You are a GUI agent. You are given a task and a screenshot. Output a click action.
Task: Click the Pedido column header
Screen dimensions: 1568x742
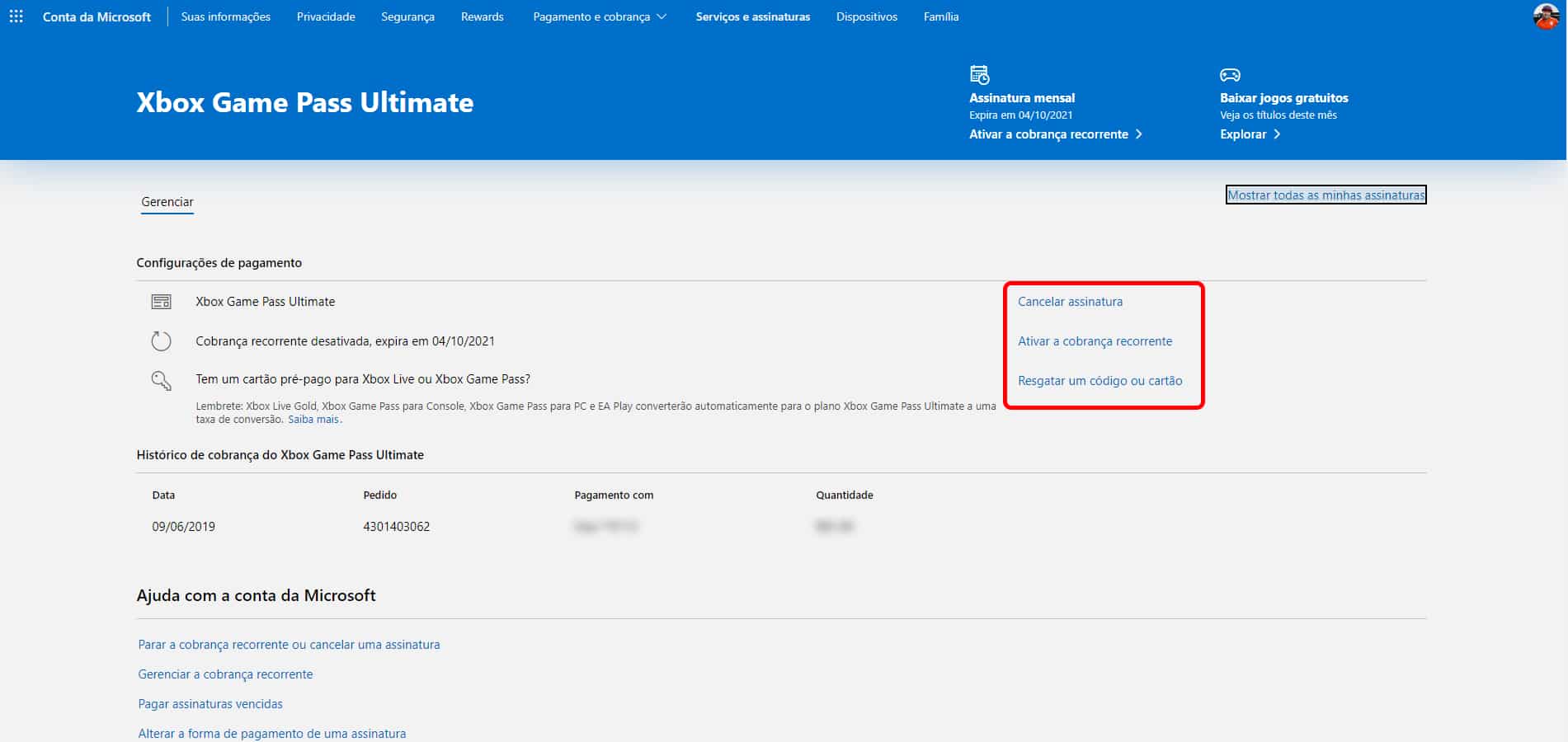point(380,495)
